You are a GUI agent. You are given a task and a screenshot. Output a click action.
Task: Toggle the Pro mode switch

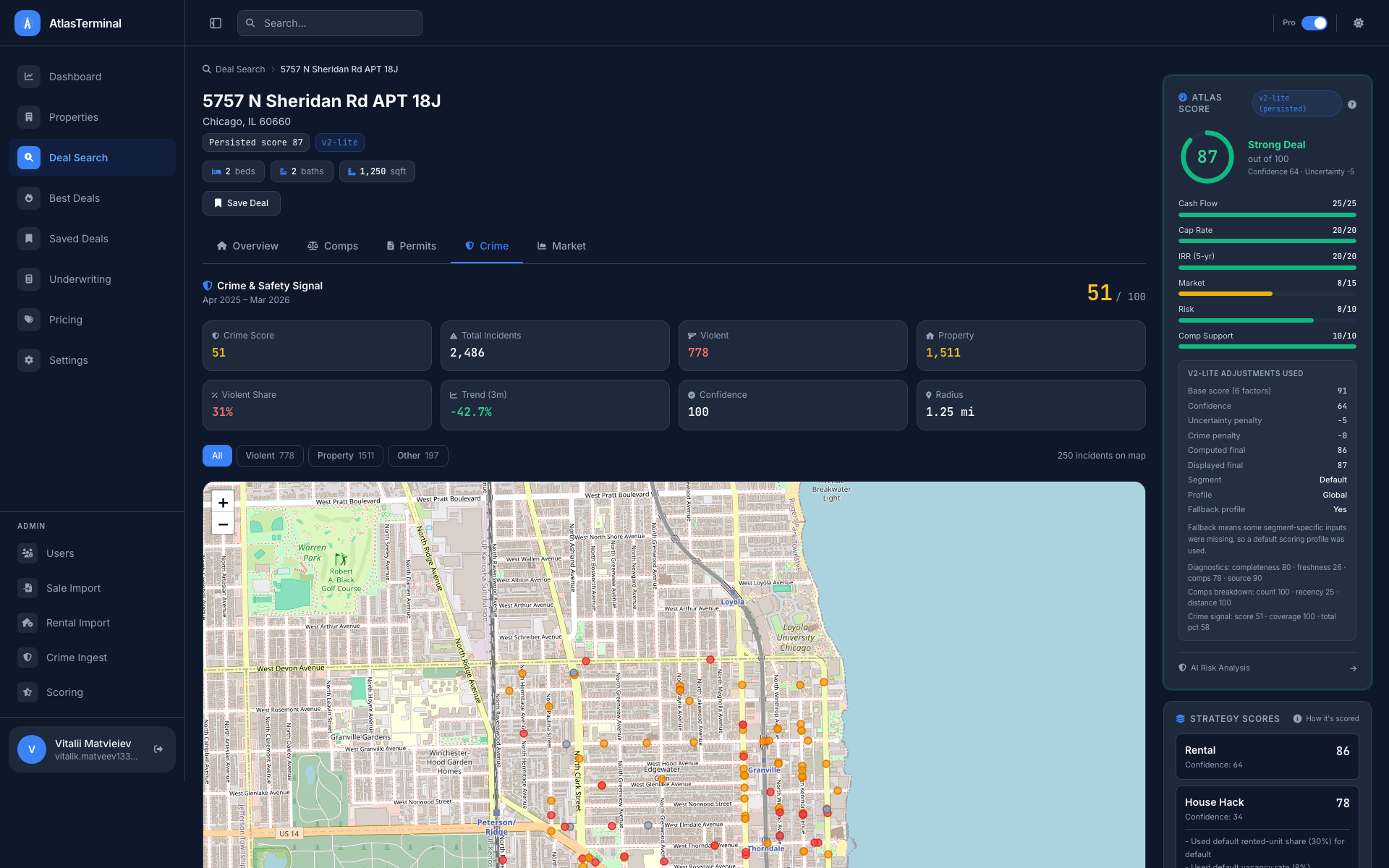pos(1314,23)
